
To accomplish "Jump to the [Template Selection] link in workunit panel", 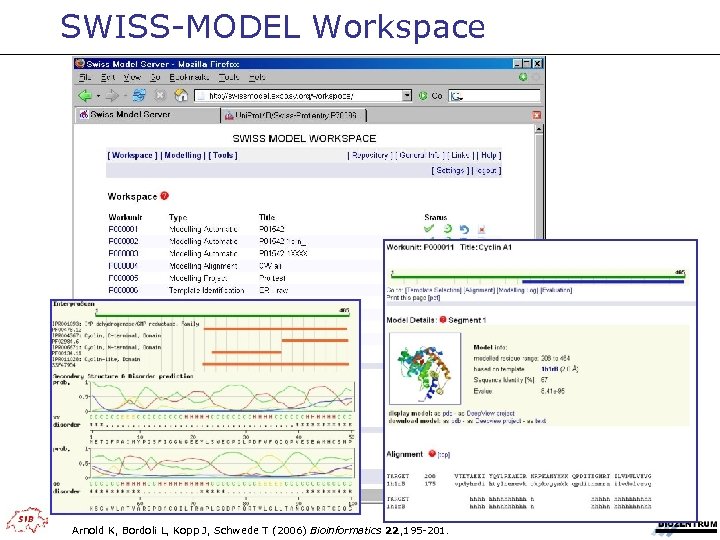I will point(433,290).
